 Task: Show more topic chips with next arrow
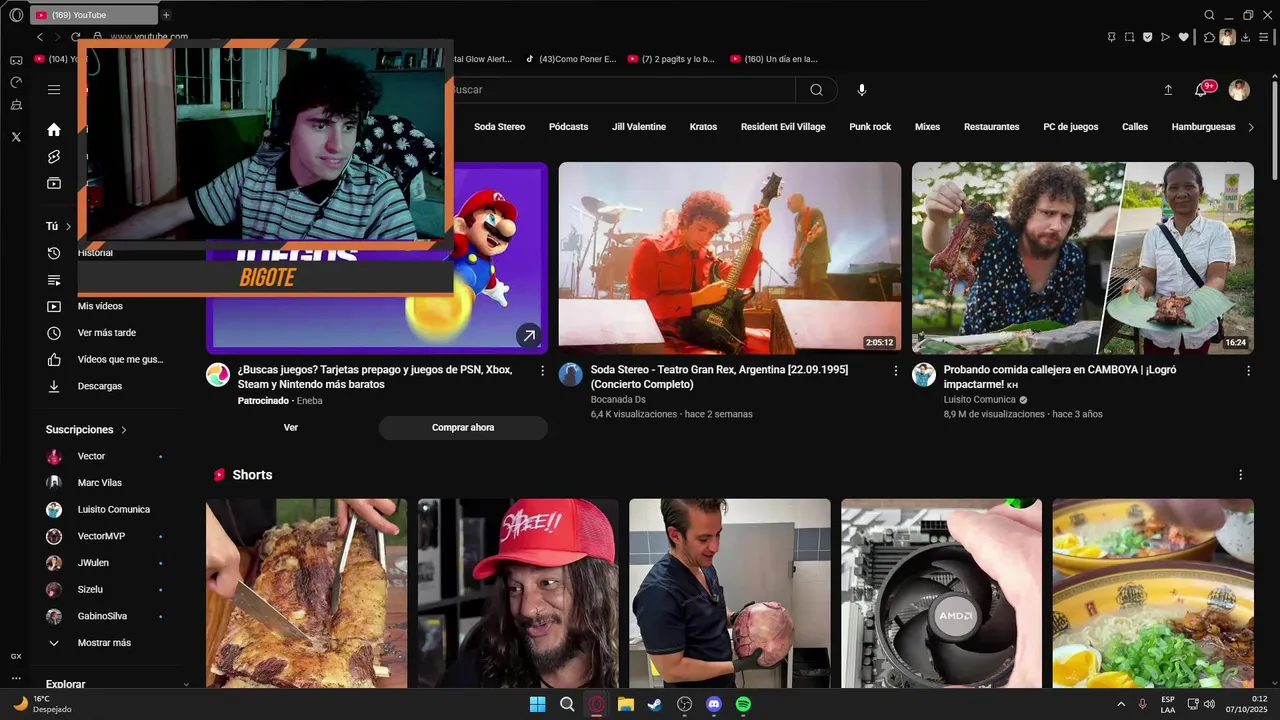click(x=1250, y=127)
